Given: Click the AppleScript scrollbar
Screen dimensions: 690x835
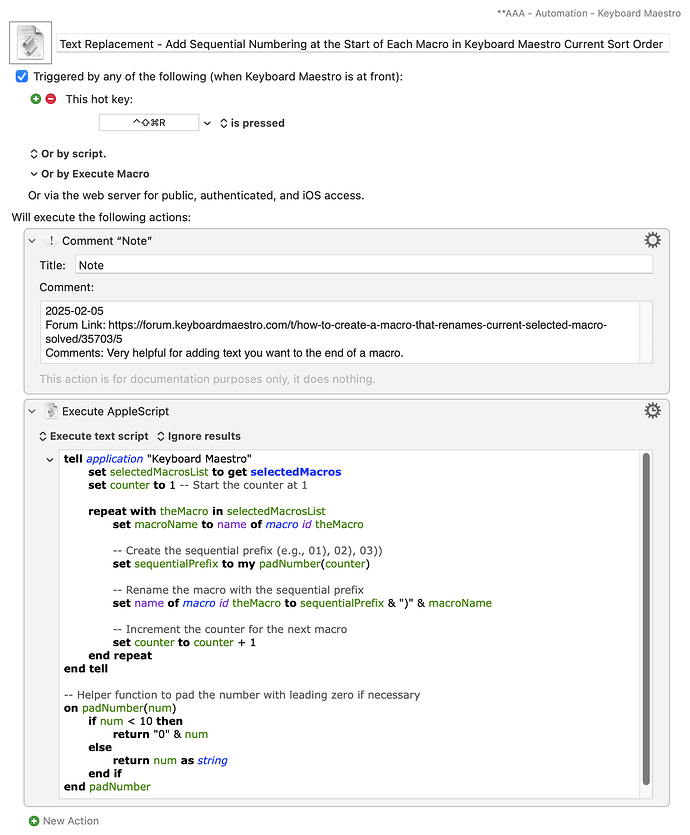Looking at the screenshot, I should tap(646, 619).
